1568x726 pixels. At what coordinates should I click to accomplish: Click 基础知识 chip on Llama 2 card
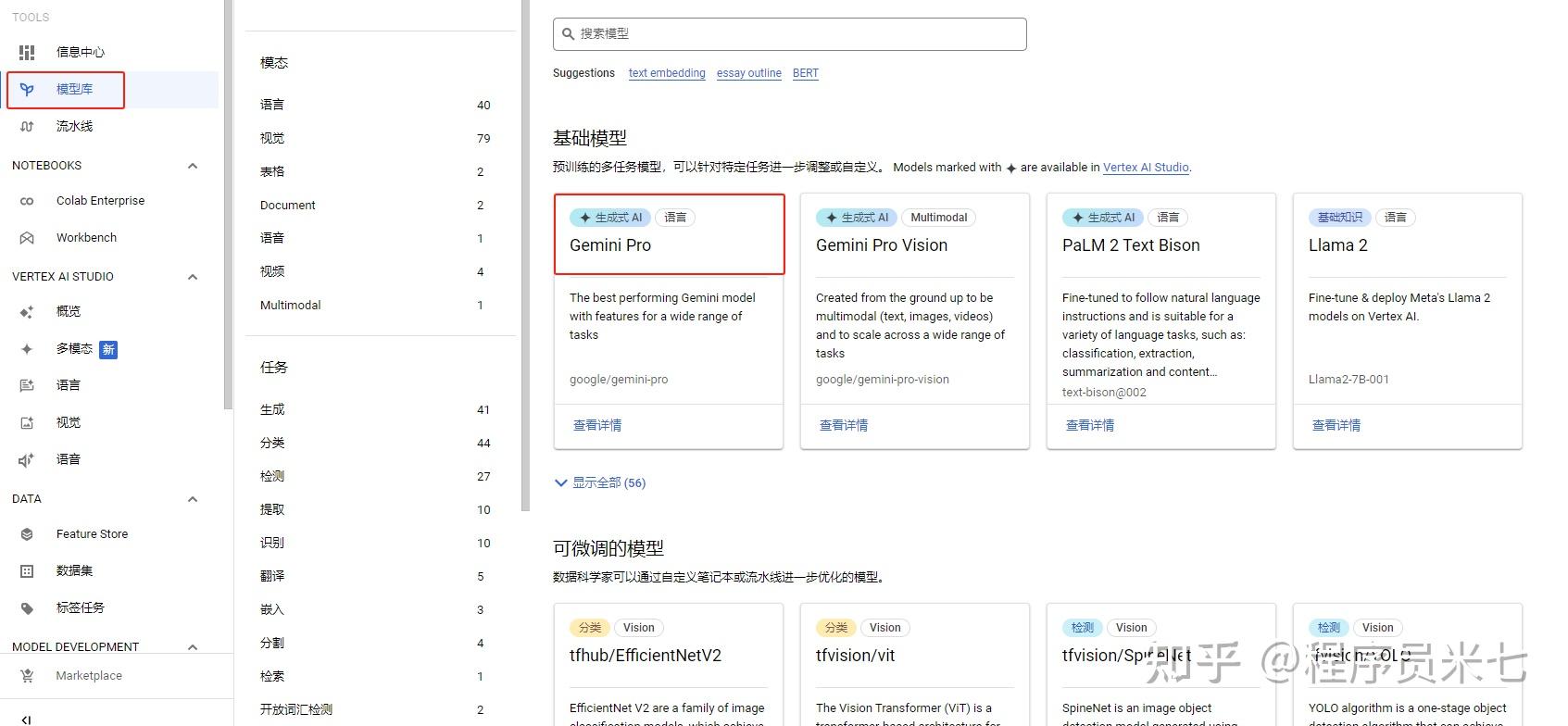[x=1339, y=218]
